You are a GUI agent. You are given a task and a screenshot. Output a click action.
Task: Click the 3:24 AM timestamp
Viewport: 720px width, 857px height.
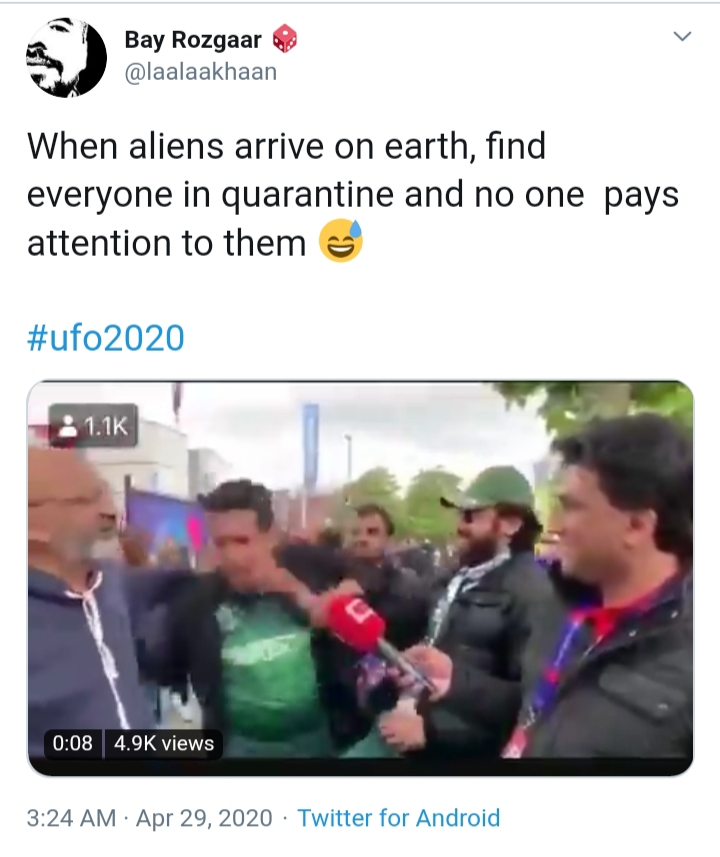coord(71,818)
